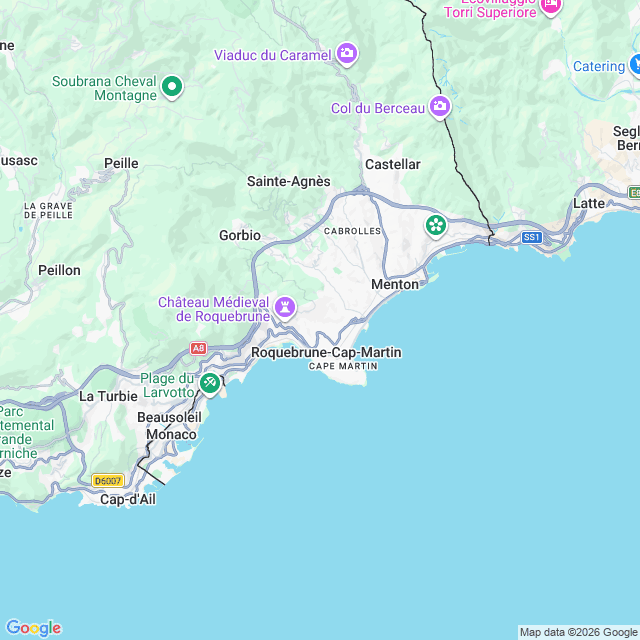Select the CABROLLES district label

352,231
